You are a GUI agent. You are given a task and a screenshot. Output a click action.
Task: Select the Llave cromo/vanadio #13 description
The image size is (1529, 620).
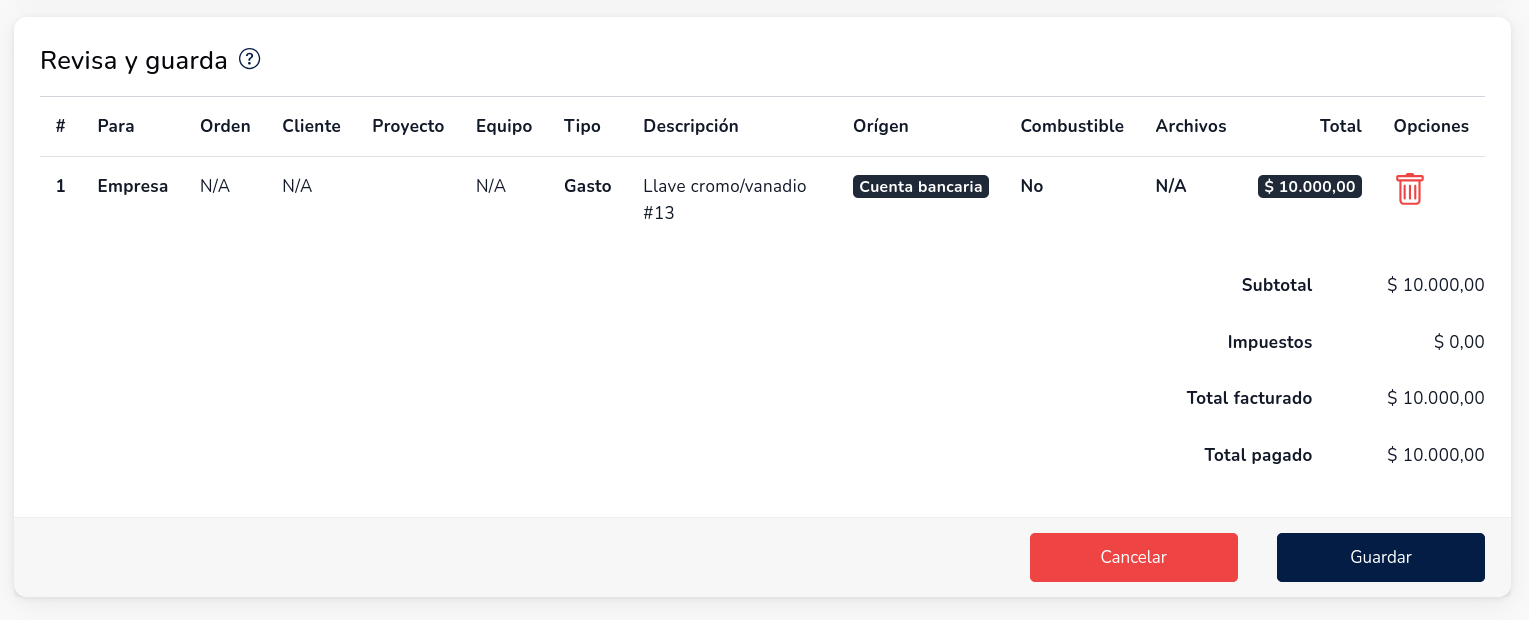pos(724,199)
